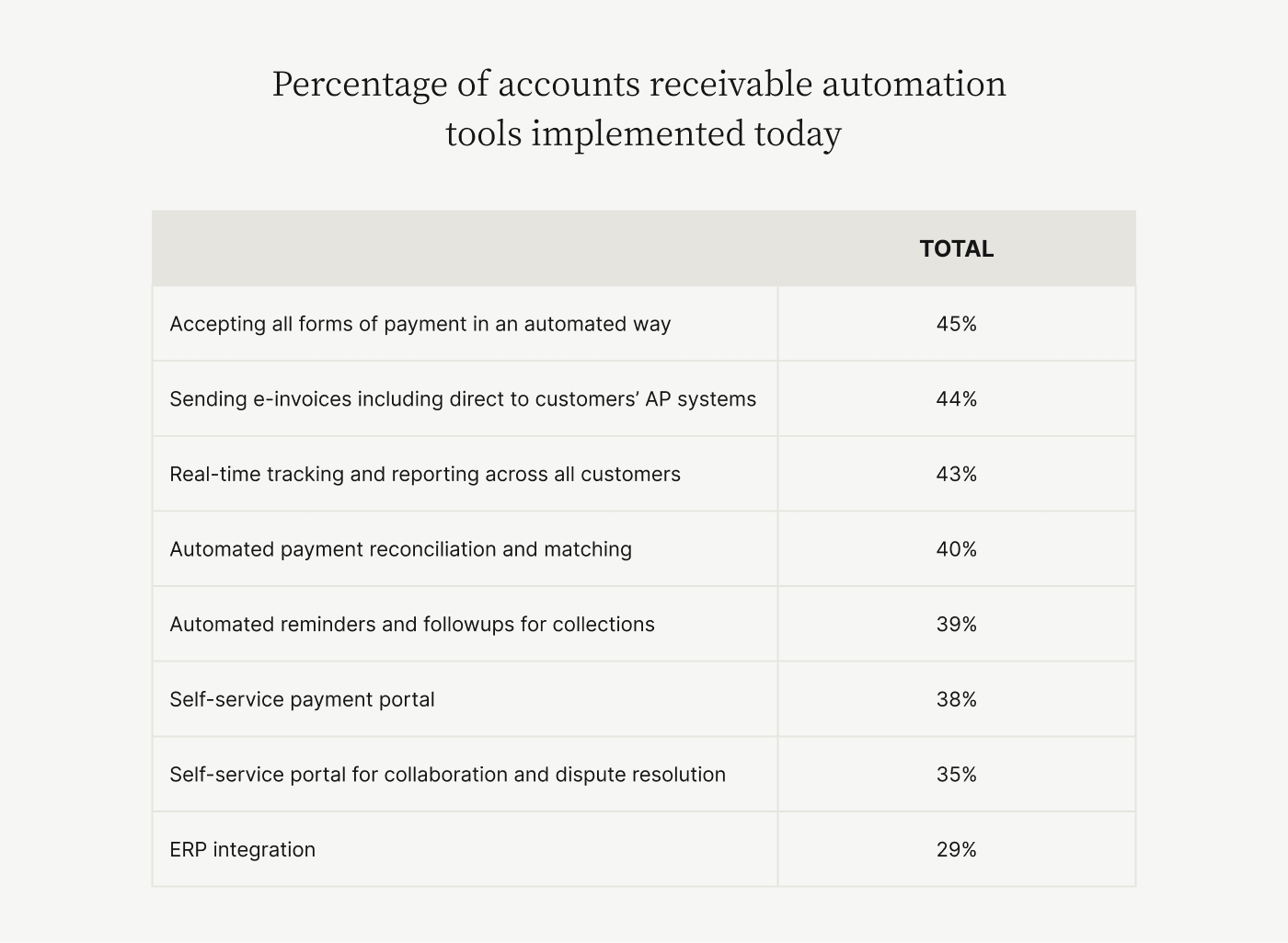
Task: Click the 'Accepting all forms of payment' row label
Action: click(420, 324)
